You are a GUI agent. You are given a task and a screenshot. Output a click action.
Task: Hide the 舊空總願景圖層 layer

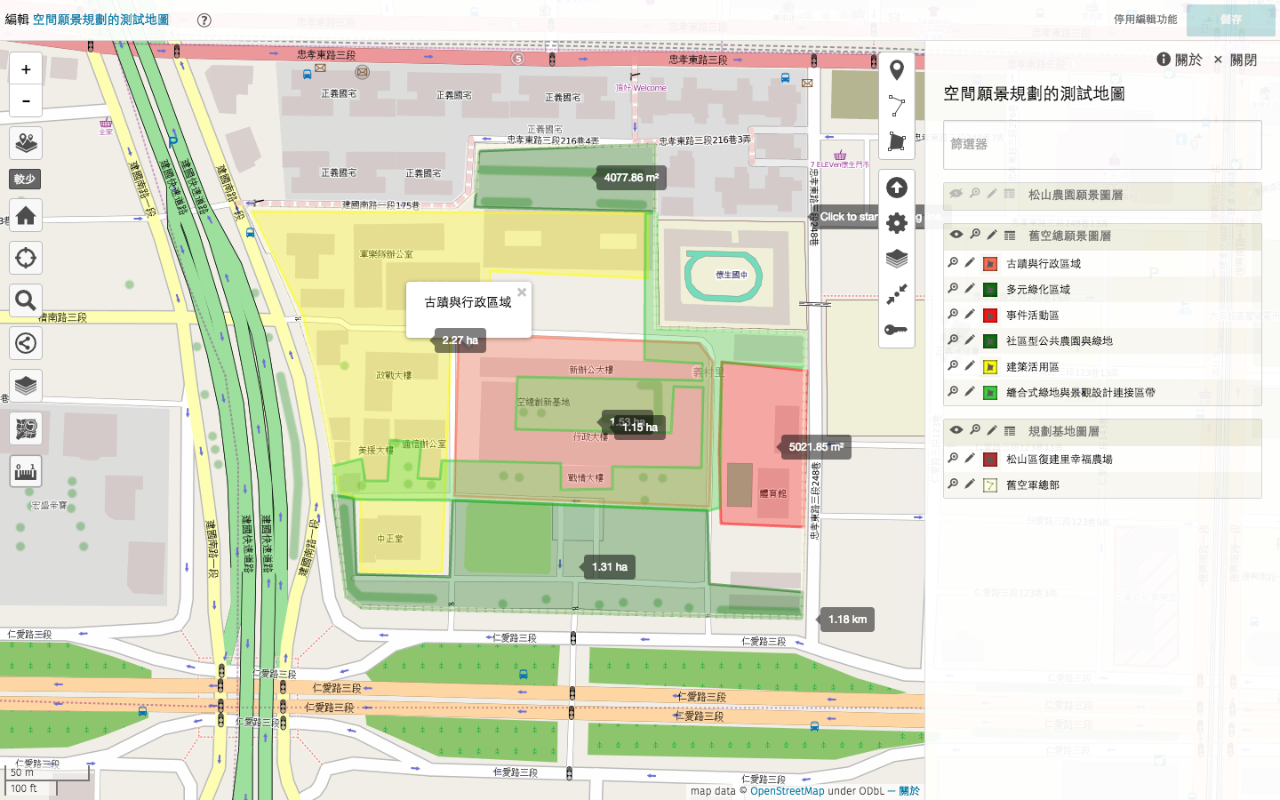pyautogui.click(x=956, y=235)
